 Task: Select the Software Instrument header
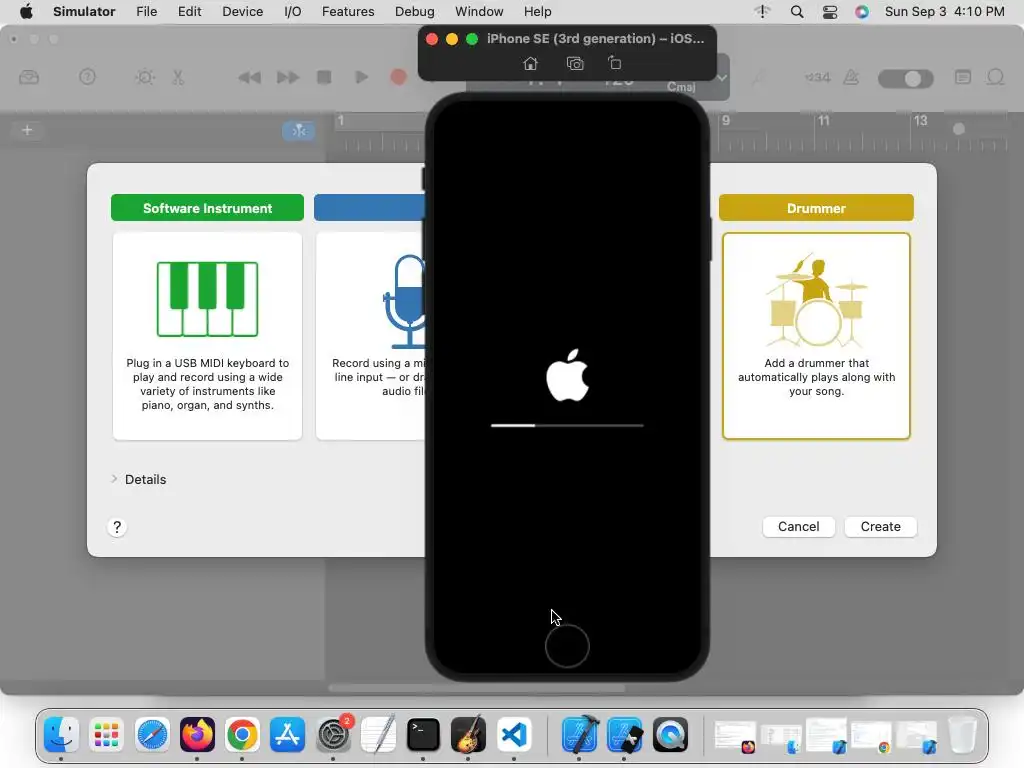tap(207, 208)
